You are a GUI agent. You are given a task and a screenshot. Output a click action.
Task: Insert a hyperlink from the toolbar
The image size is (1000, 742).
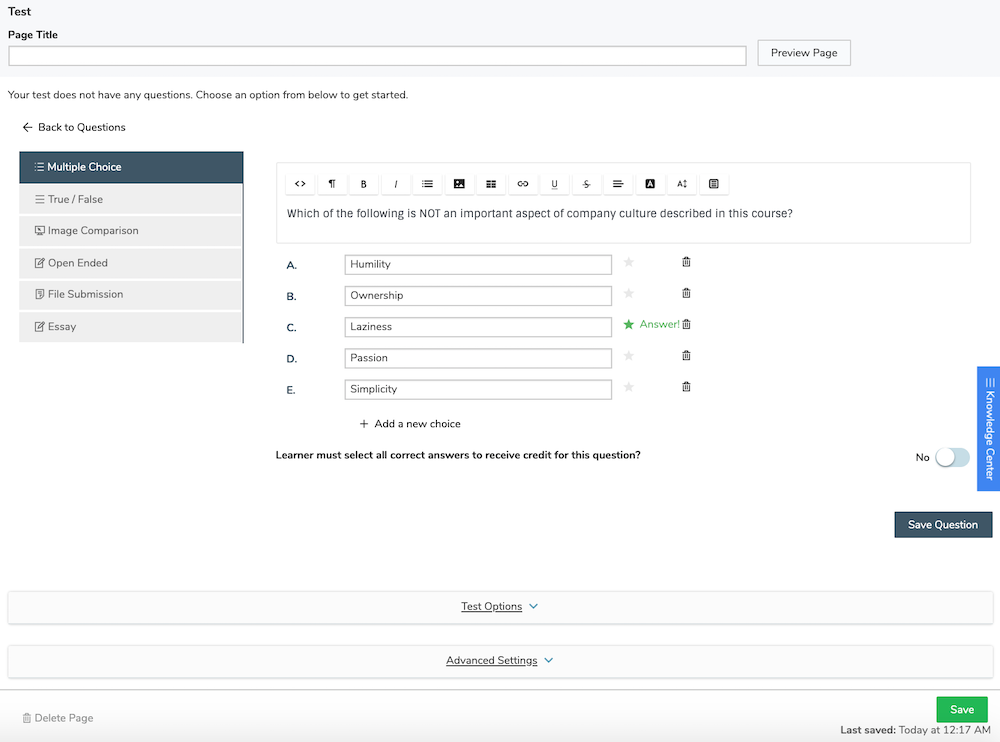click(523, 184)
